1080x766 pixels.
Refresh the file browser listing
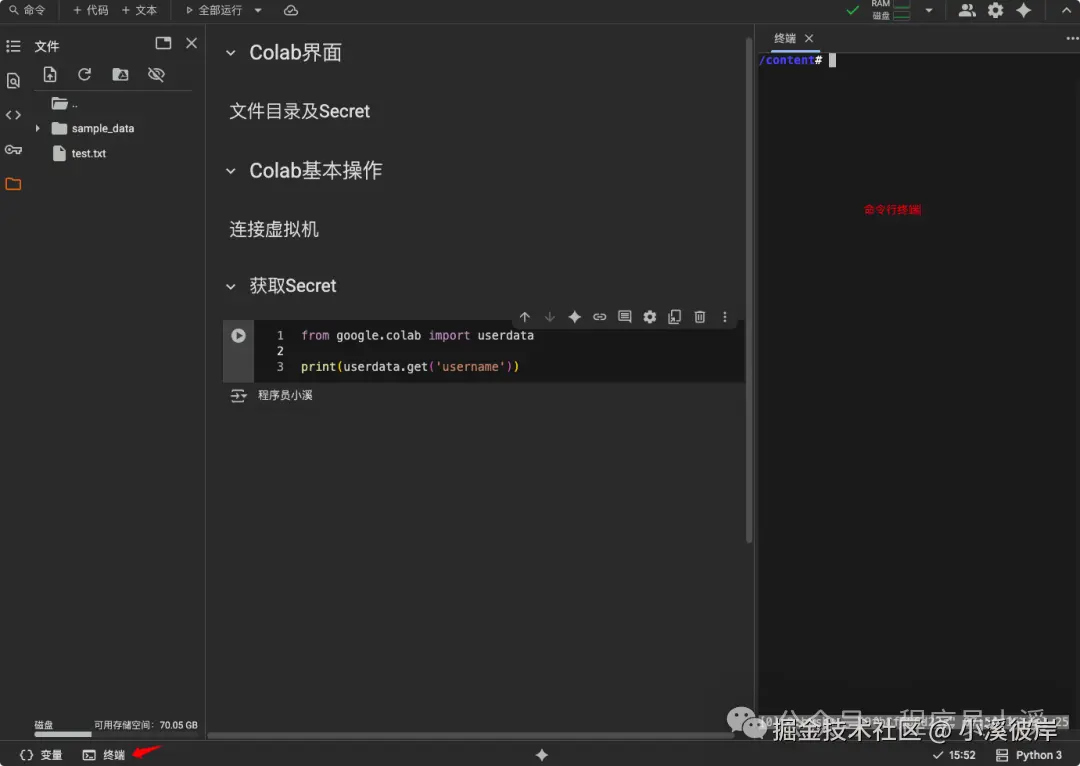tap(84, 74)
